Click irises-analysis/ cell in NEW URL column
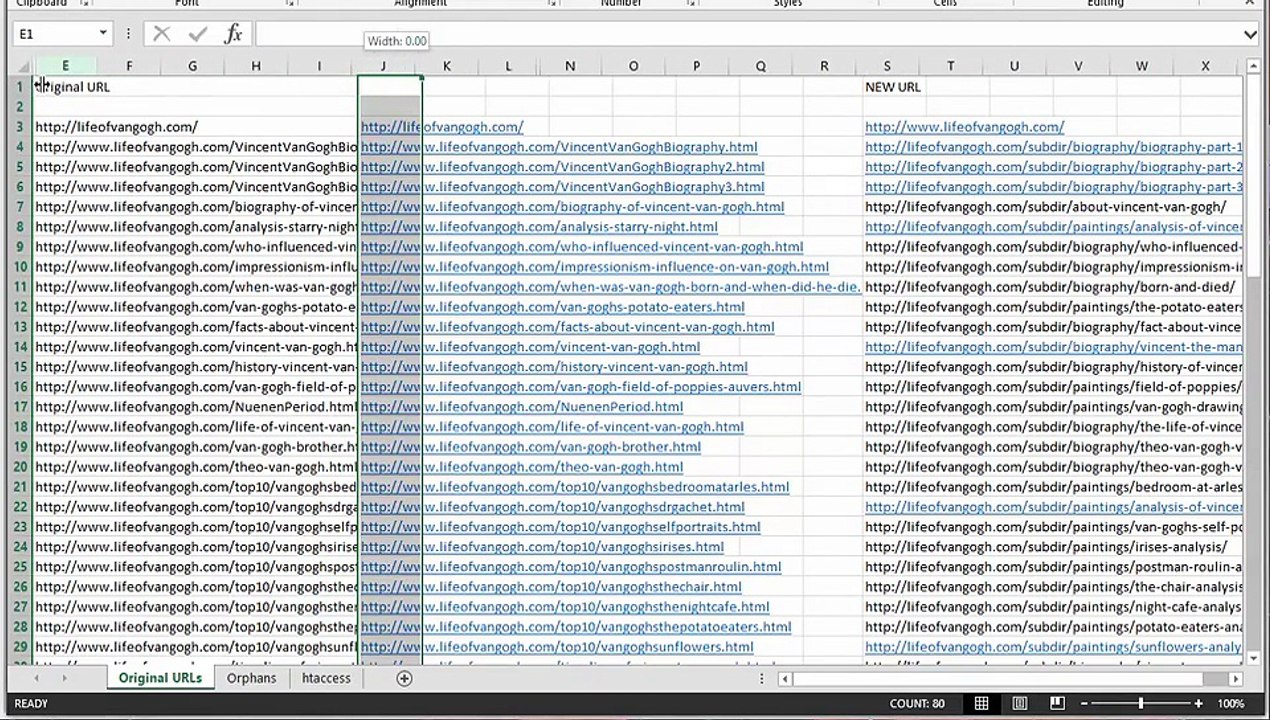 pyautogui.click(x=1045, y=547)
